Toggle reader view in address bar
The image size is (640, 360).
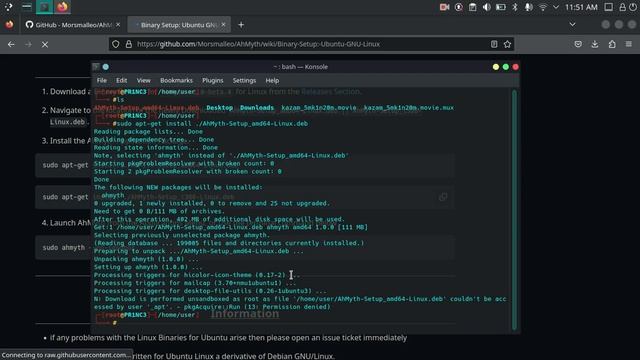click(494, 44)
